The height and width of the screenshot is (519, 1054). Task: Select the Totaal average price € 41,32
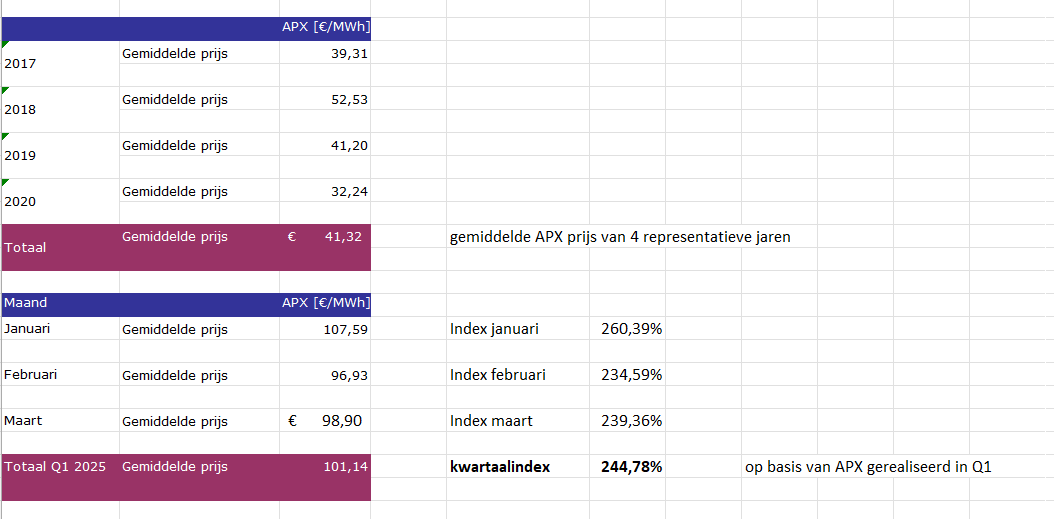coord(325,237)
